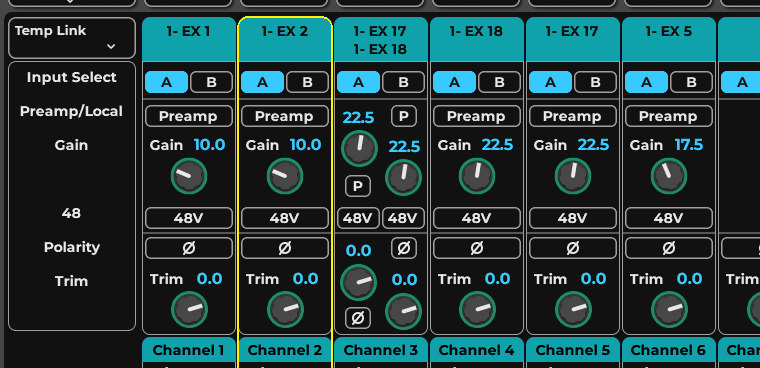Select the 1- EX 2 channel header
This screenshot has width=760, height=368.
point(285,39)
